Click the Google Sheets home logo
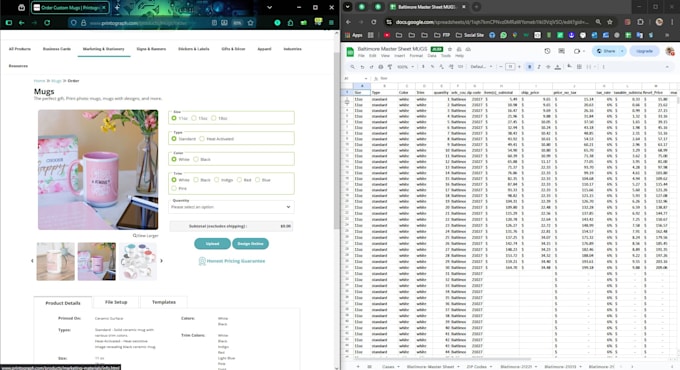 pyautogui.click(x=350, y=52)
